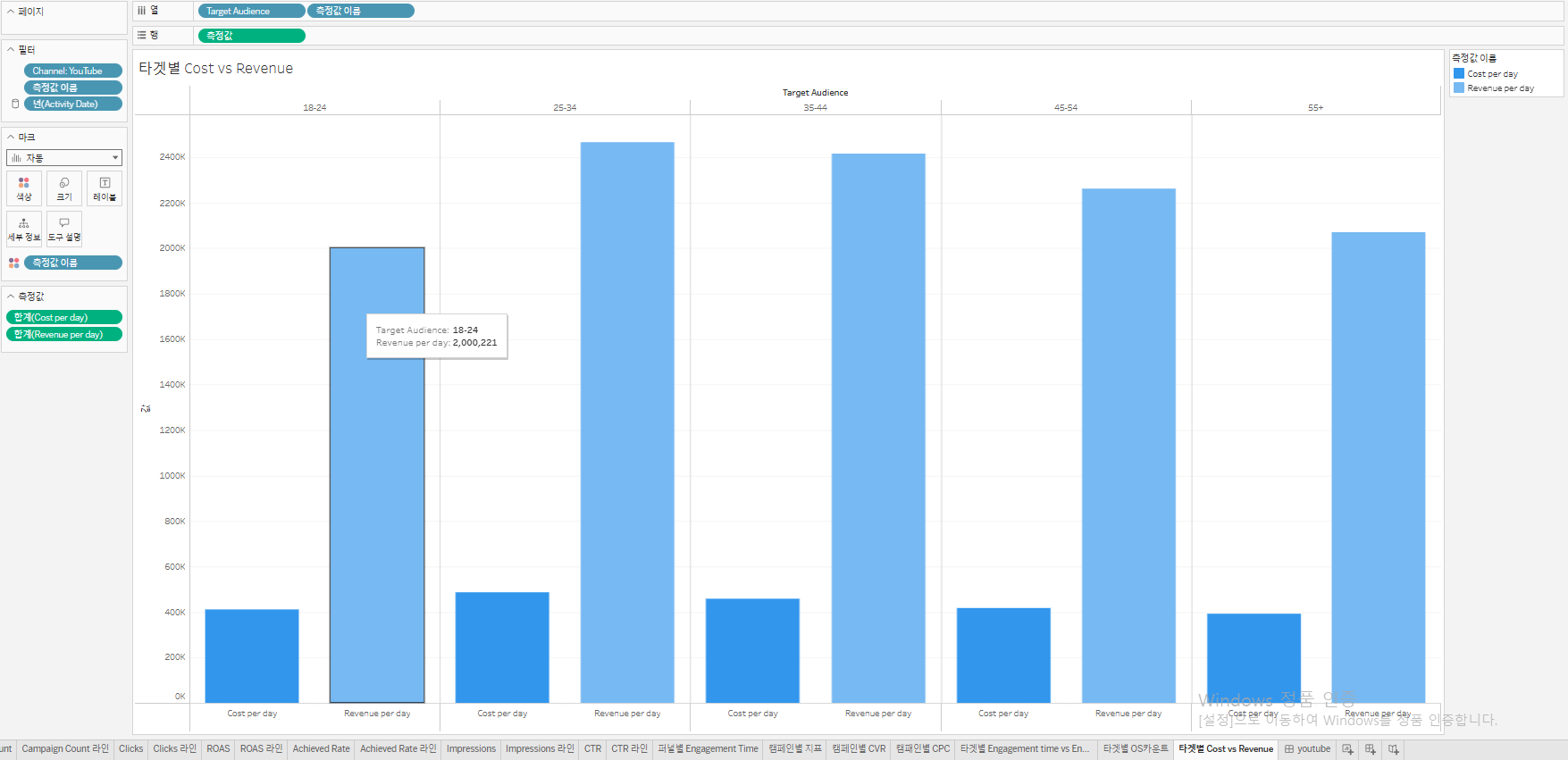Click the new worksheet icon
This screenshot has width=1568, height=760.
pos(1348,749)
